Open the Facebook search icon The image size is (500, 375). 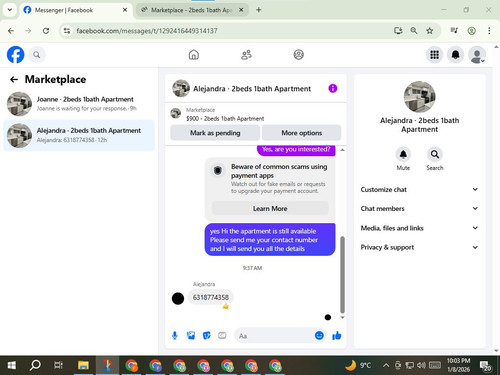point(37,55)
